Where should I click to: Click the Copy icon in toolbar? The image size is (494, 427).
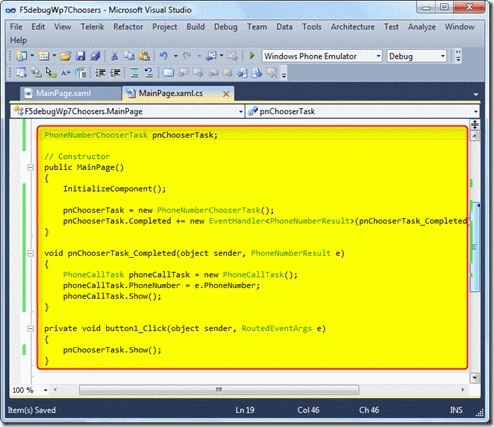click(129, 56)
